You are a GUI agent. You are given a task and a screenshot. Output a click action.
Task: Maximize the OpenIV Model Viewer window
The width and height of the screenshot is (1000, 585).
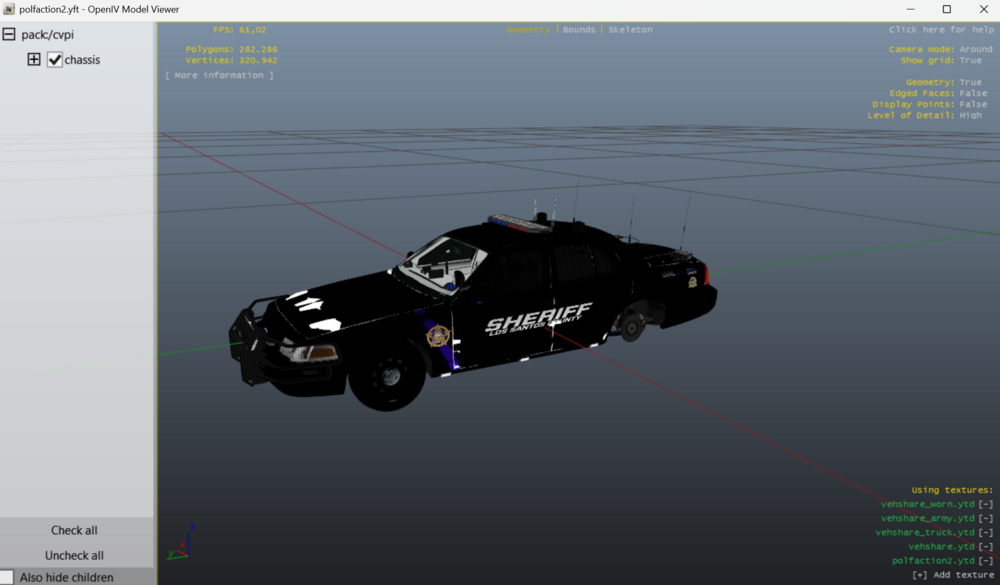pyautogui.click(x=946, y=9)
